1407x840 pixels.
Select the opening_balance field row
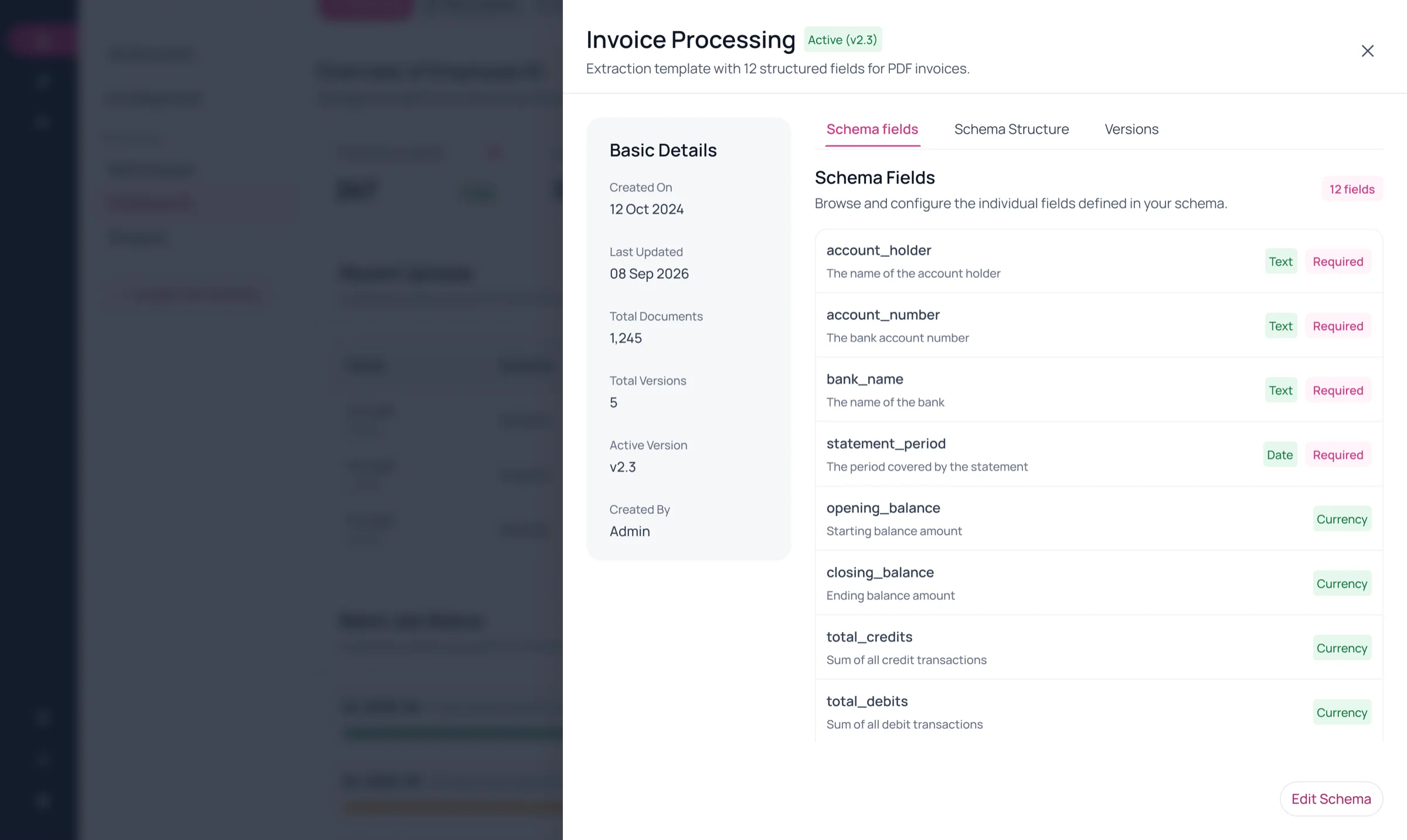point(1099,519)
